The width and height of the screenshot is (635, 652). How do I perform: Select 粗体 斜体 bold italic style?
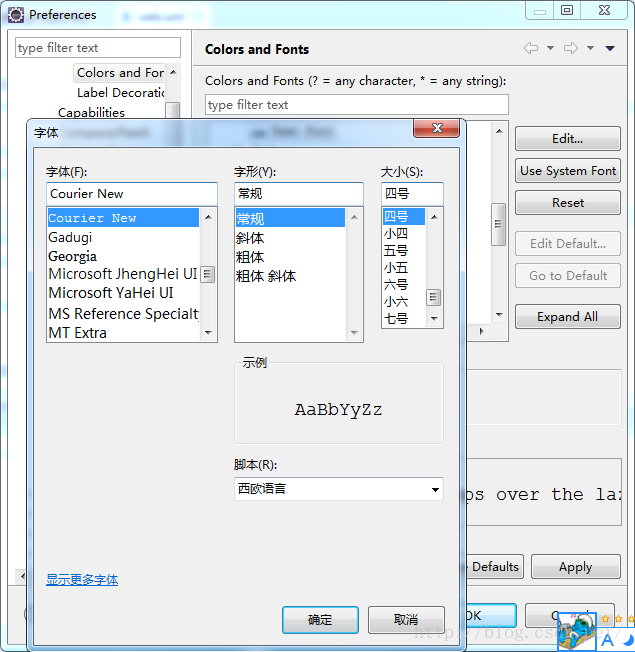point(290,276)
